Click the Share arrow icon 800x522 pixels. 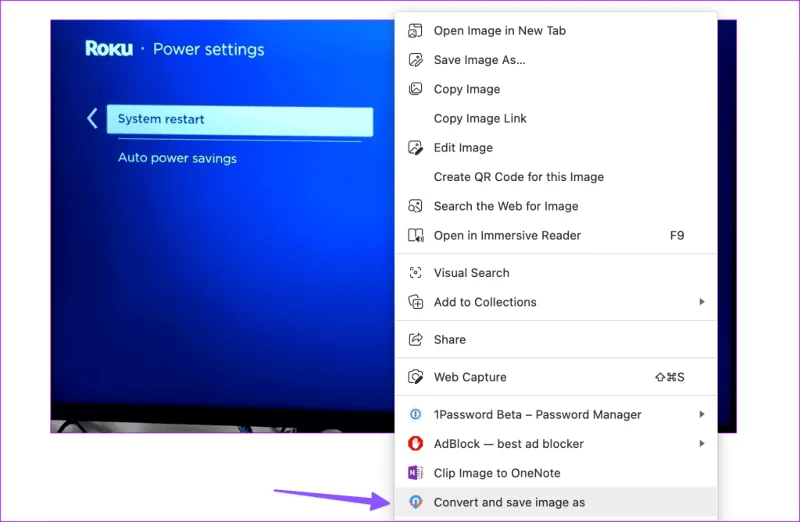click(x=415, y=339)
